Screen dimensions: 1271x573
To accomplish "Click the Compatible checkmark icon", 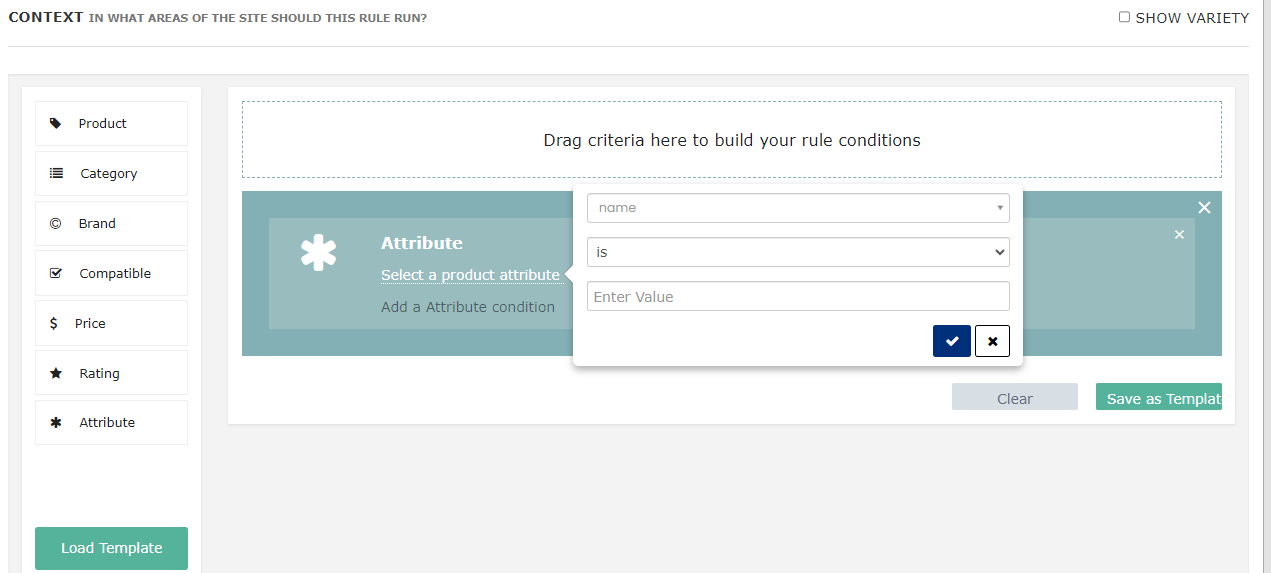I will tap(56, 273).
